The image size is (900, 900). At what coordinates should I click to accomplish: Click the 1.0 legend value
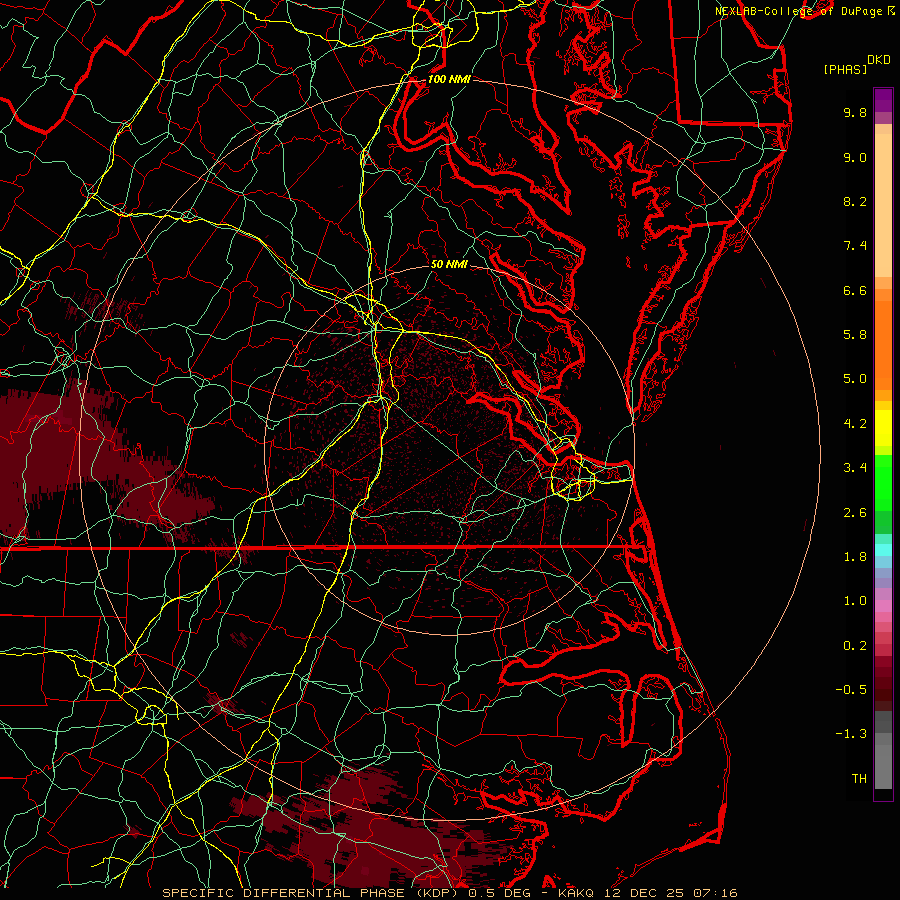point(855,601)
